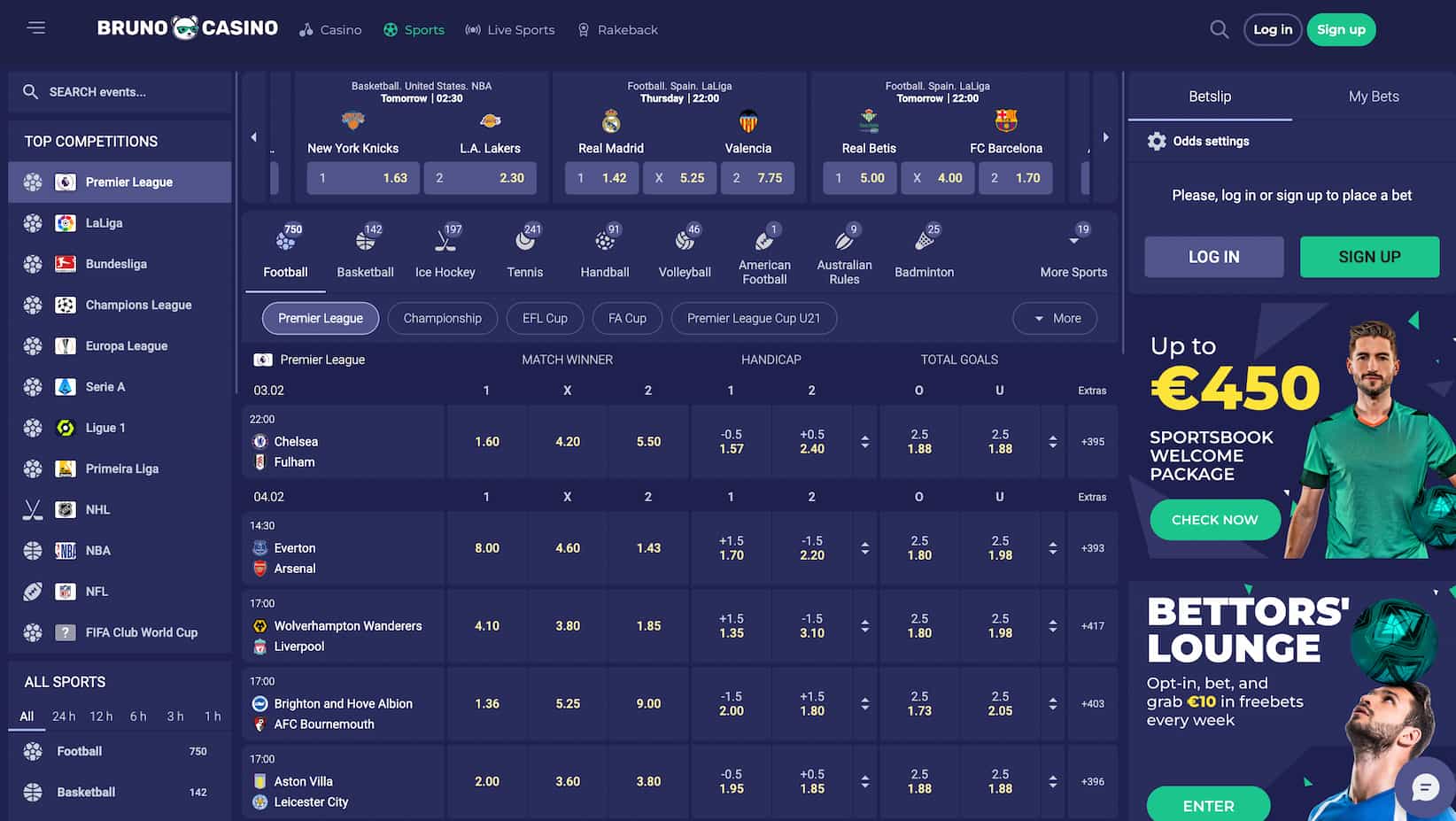Open the More leagues dropdown
The height and width of the screenshot is (821, 1456).
[x=1055, y=318]
